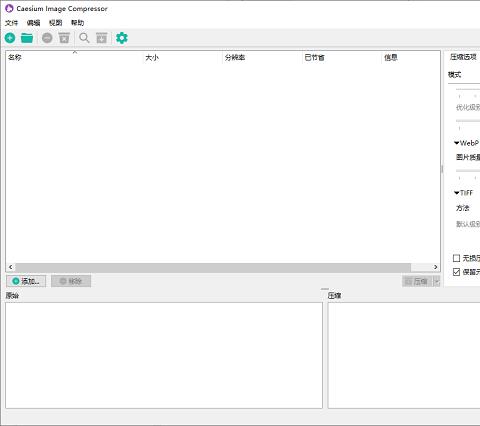Open the 文件 menu

tap(12, 23)
